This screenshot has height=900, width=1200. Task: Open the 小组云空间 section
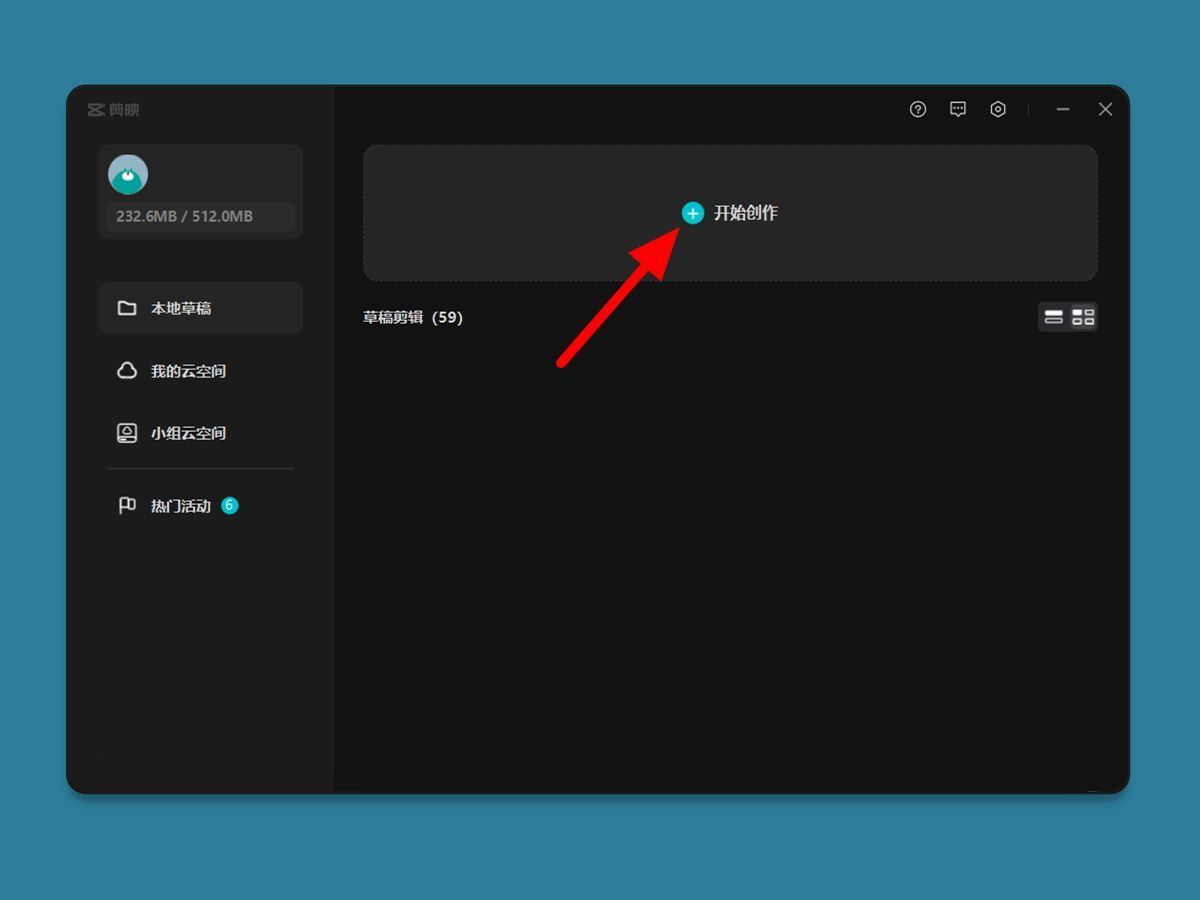188,433
